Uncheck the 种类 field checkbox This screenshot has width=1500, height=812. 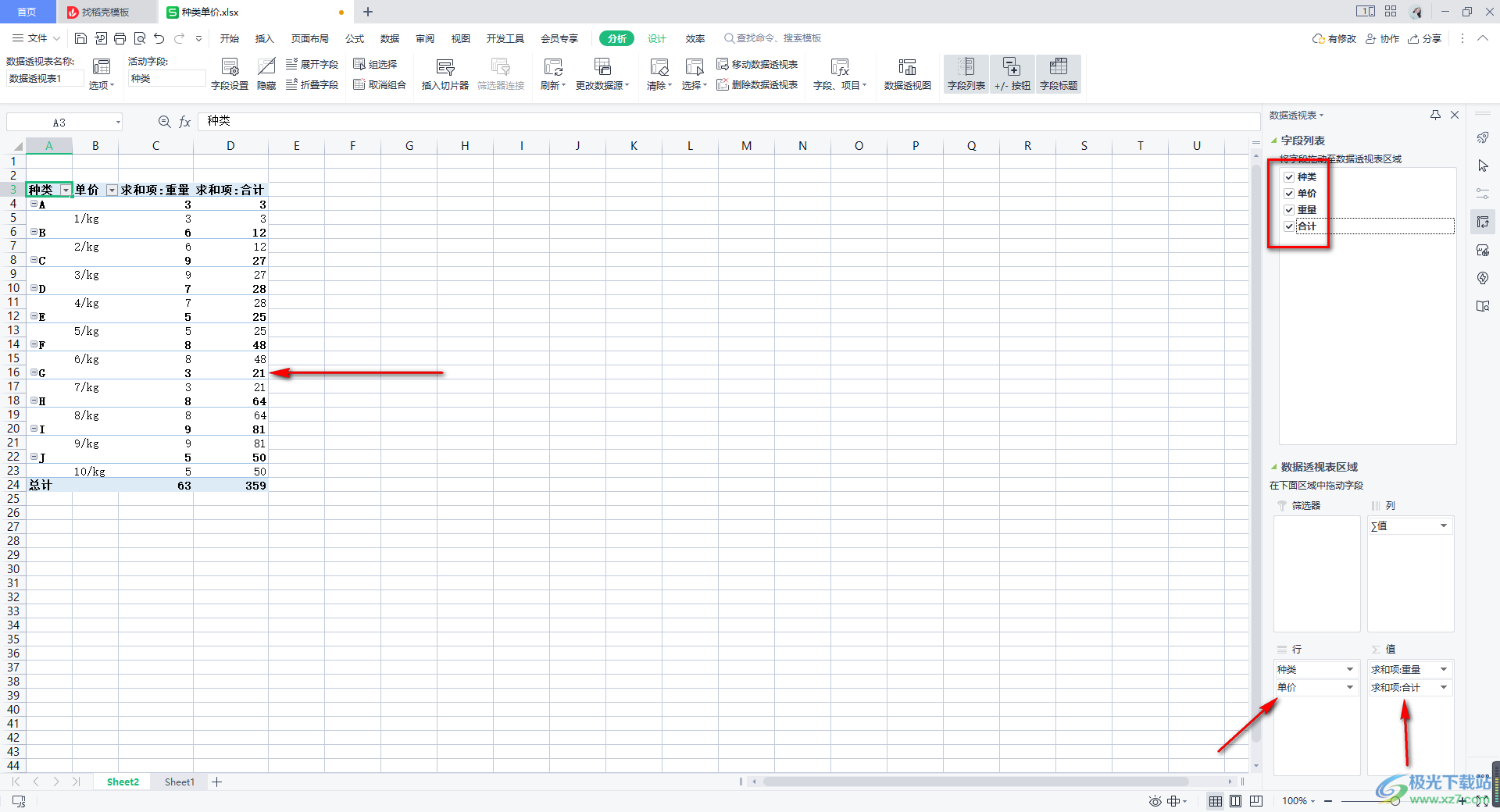[1289, 177]
